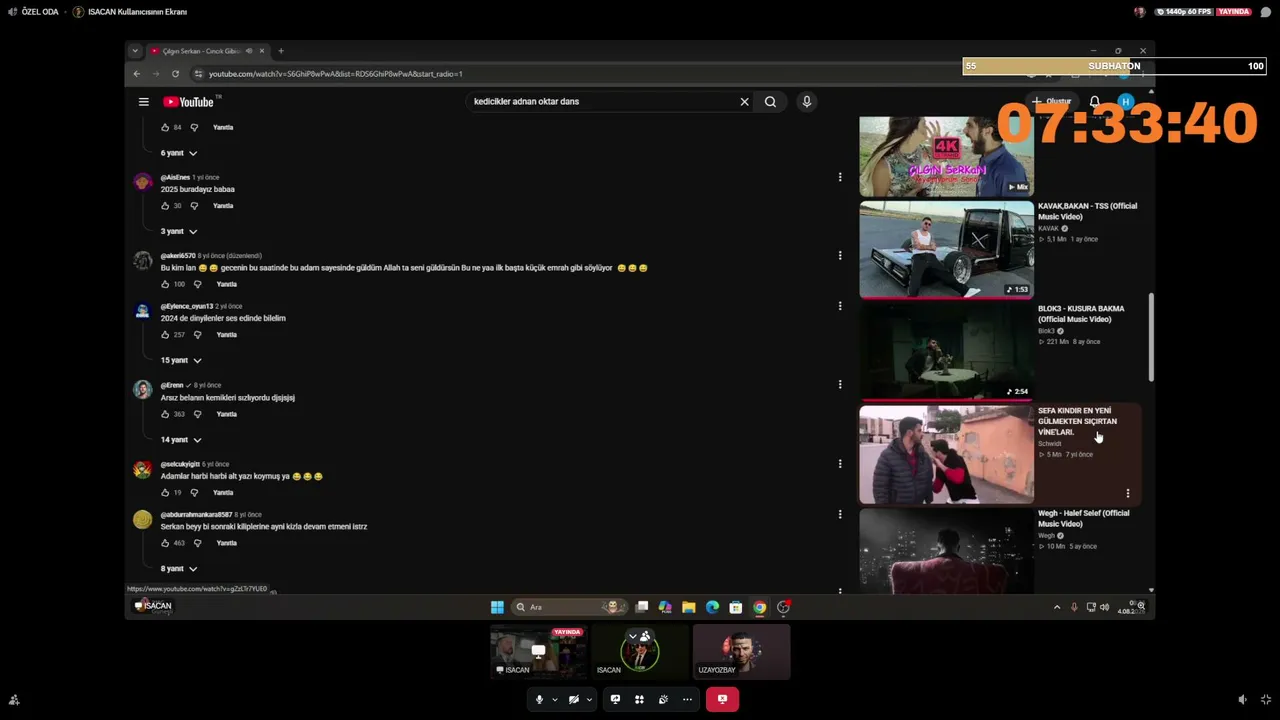
Task: Open the YouTube hamburger guide menu
Action: pos(144,102)
